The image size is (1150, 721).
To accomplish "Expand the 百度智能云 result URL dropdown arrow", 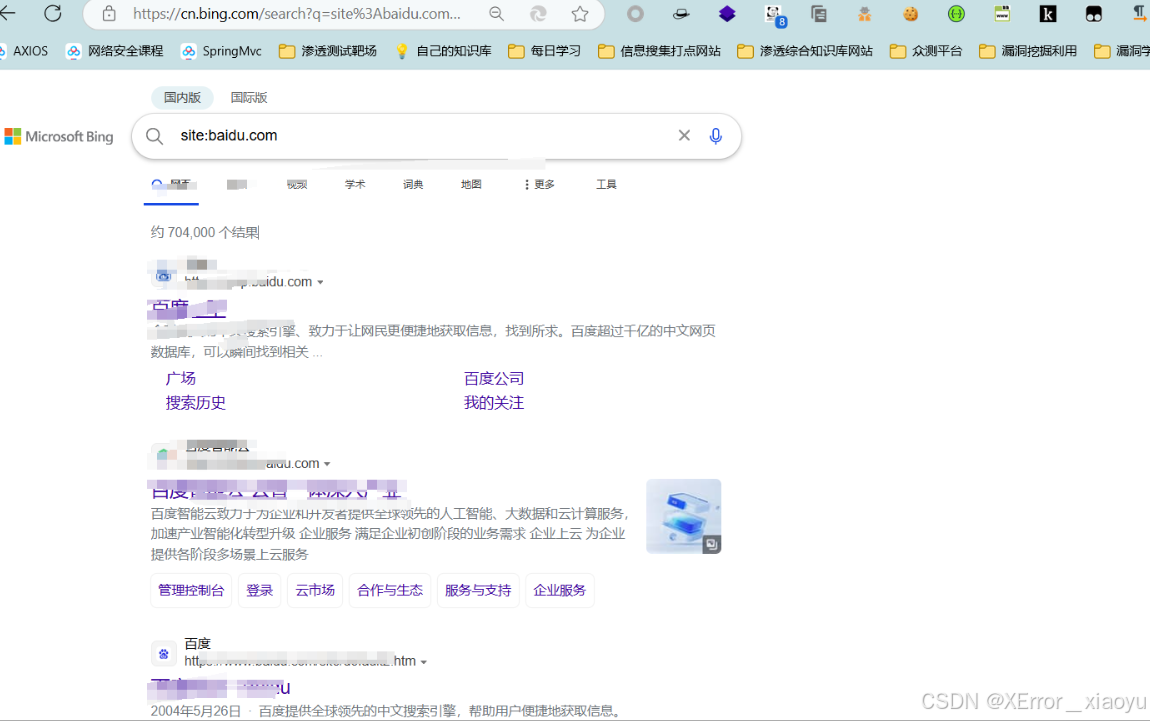I will coord(327,464).
